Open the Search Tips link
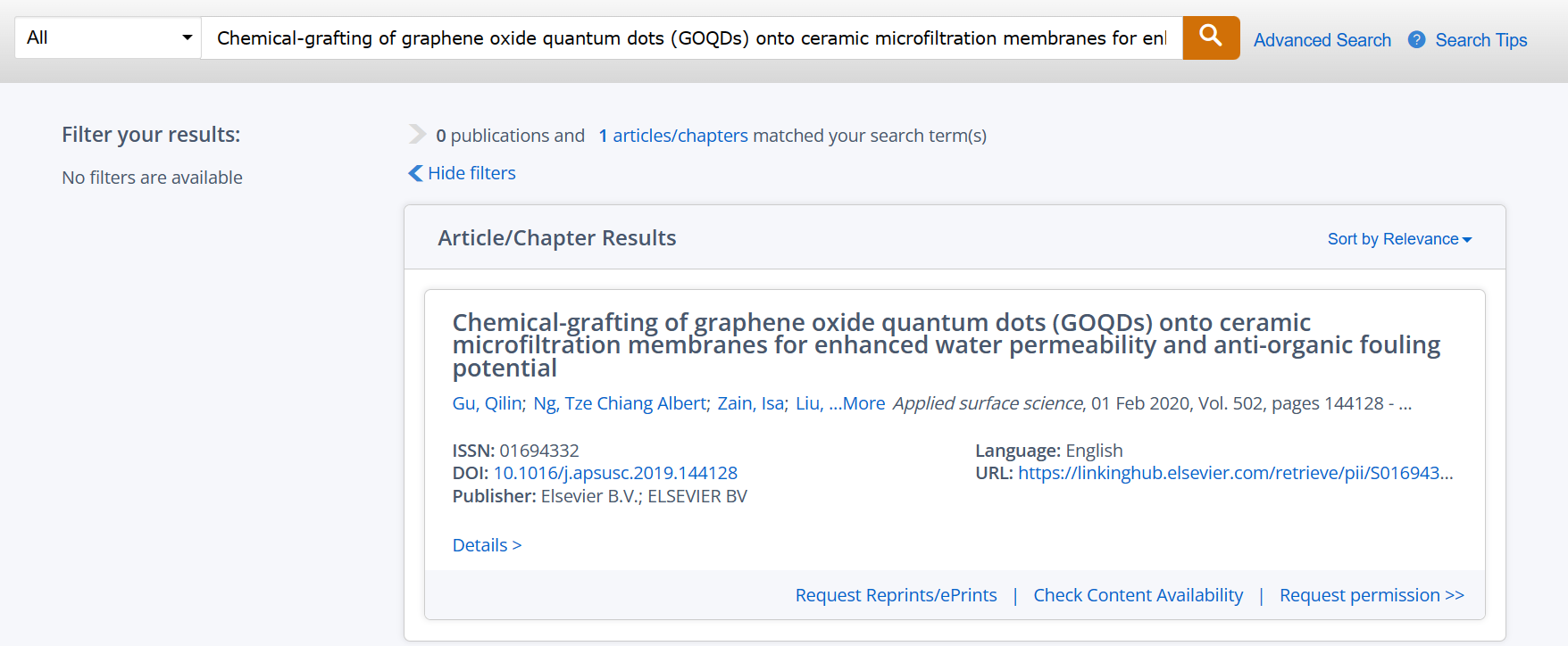1568x646 pixels. 1480,40
